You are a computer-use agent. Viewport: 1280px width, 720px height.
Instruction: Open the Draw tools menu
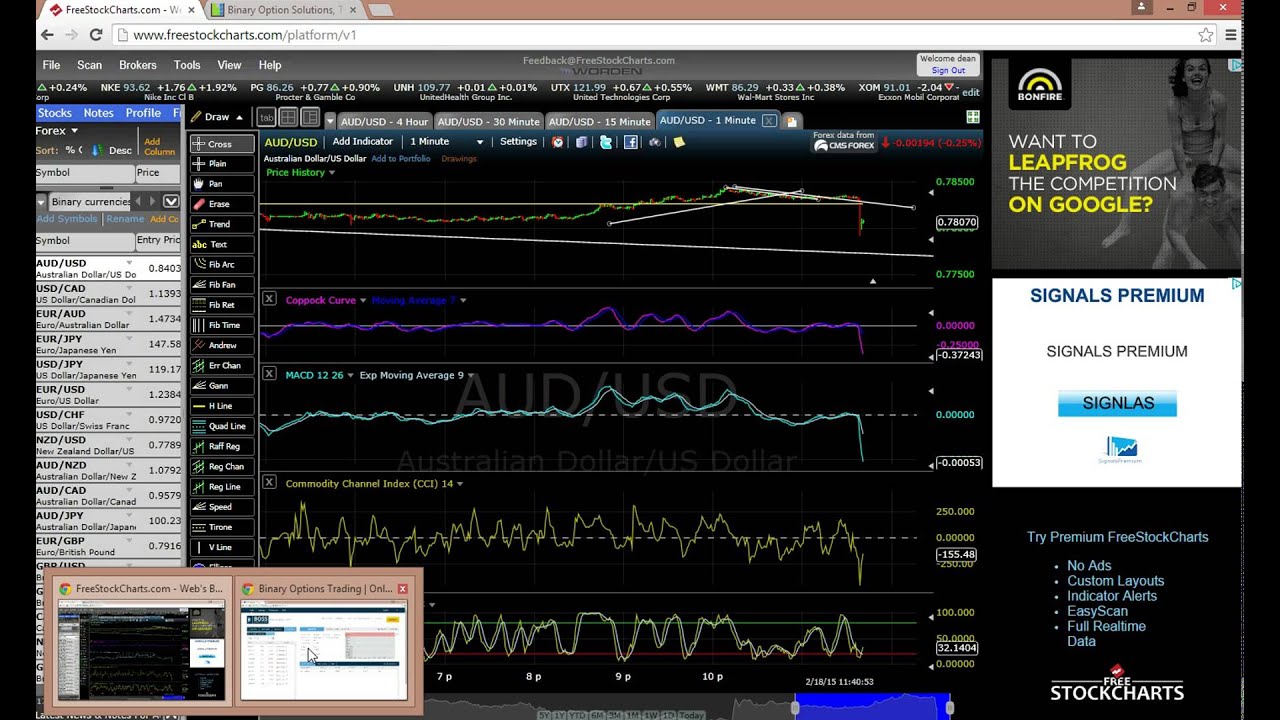[217, 117]
